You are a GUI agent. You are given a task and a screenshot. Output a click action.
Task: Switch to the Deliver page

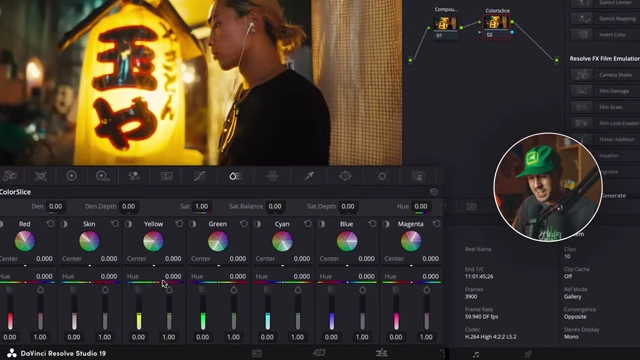click(528, 353)
